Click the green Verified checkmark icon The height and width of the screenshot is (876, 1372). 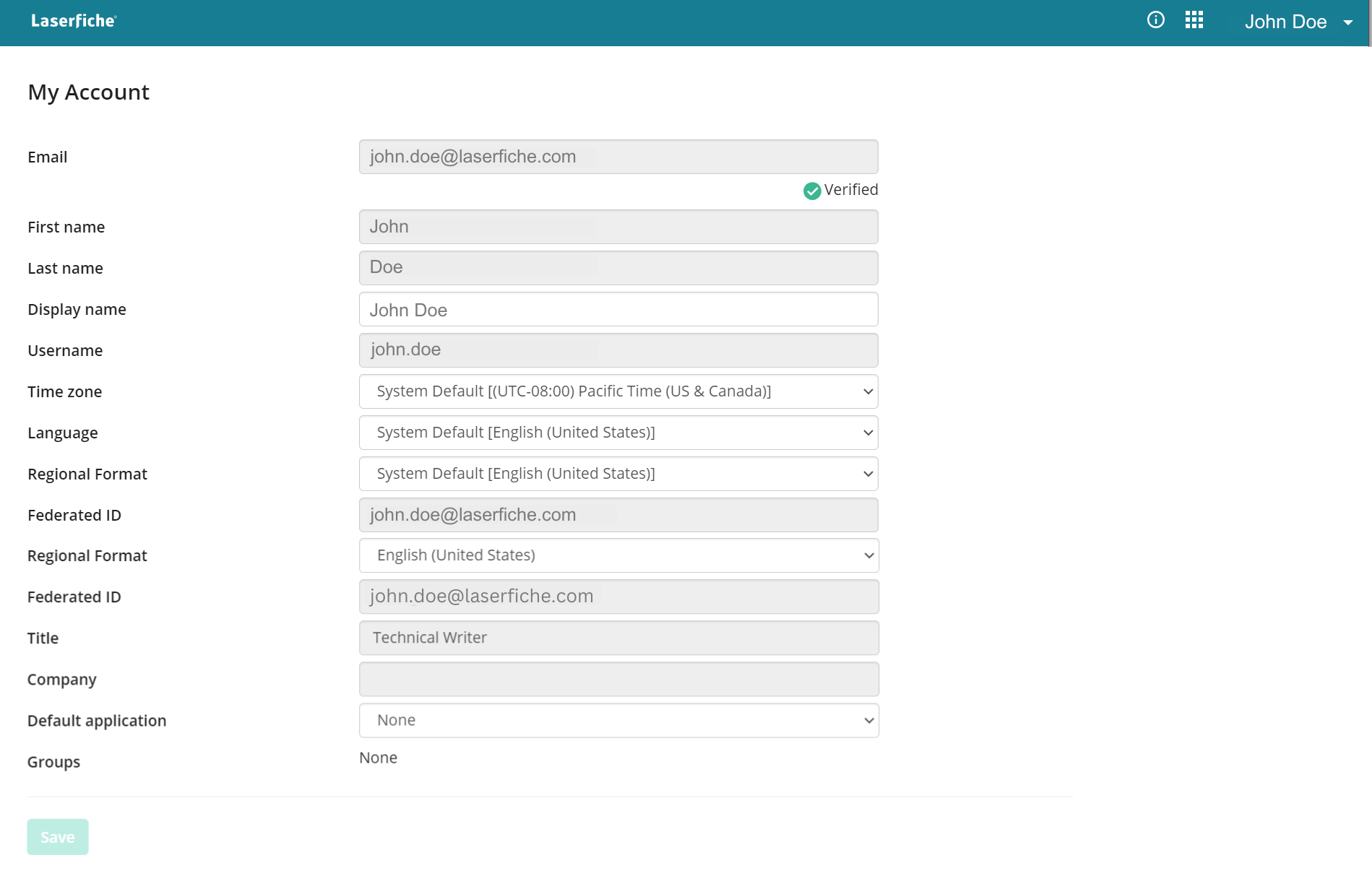[811, 191]
